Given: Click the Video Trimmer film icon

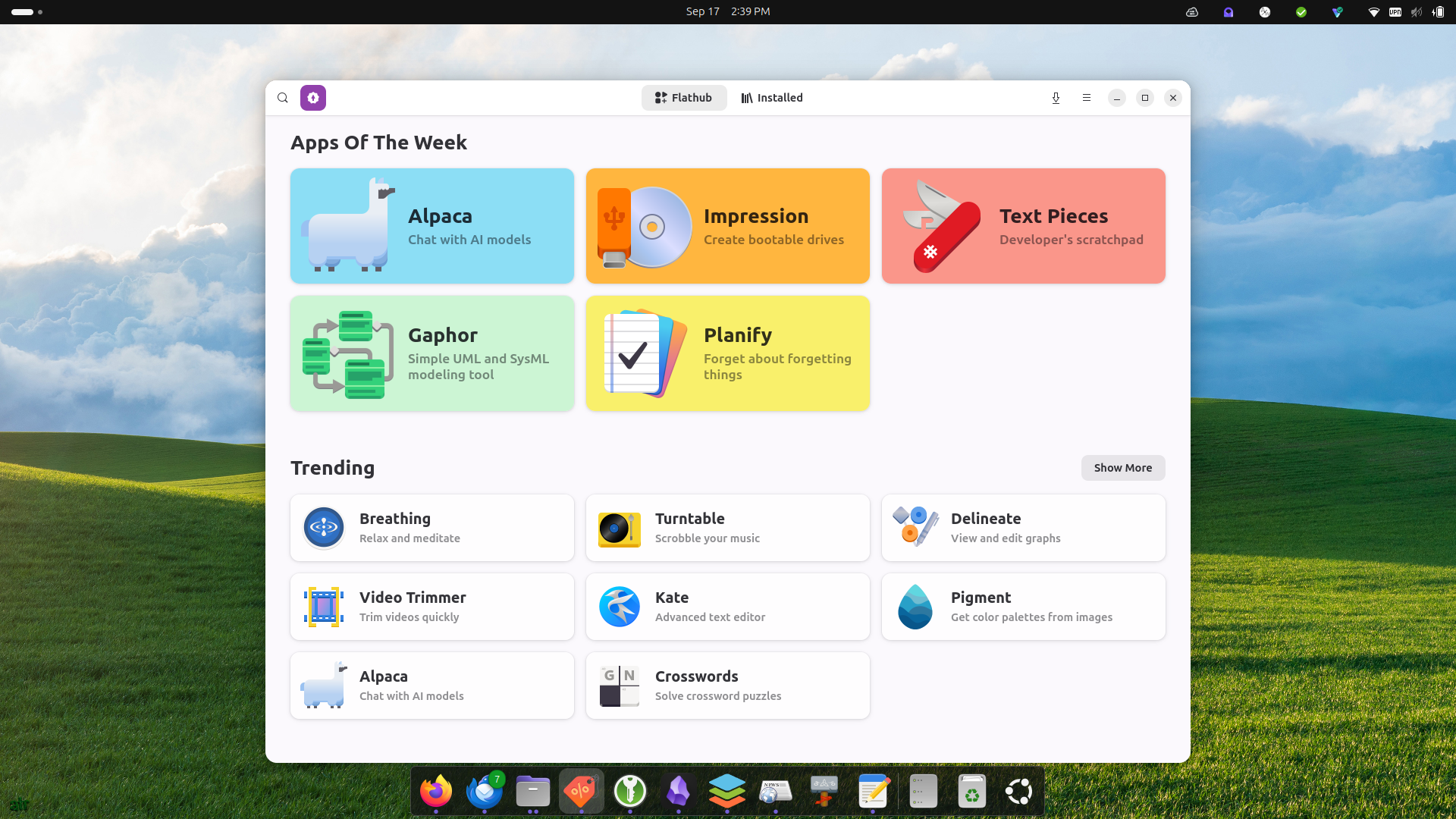Looking at the screenshot, I should 324,607.
